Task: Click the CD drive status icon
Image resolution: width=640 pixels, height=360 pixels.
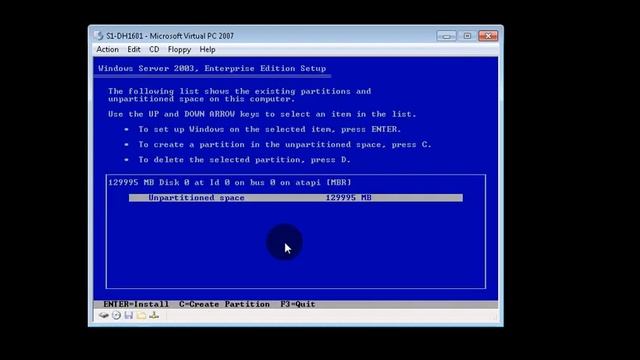Action: tap(116, 316)
